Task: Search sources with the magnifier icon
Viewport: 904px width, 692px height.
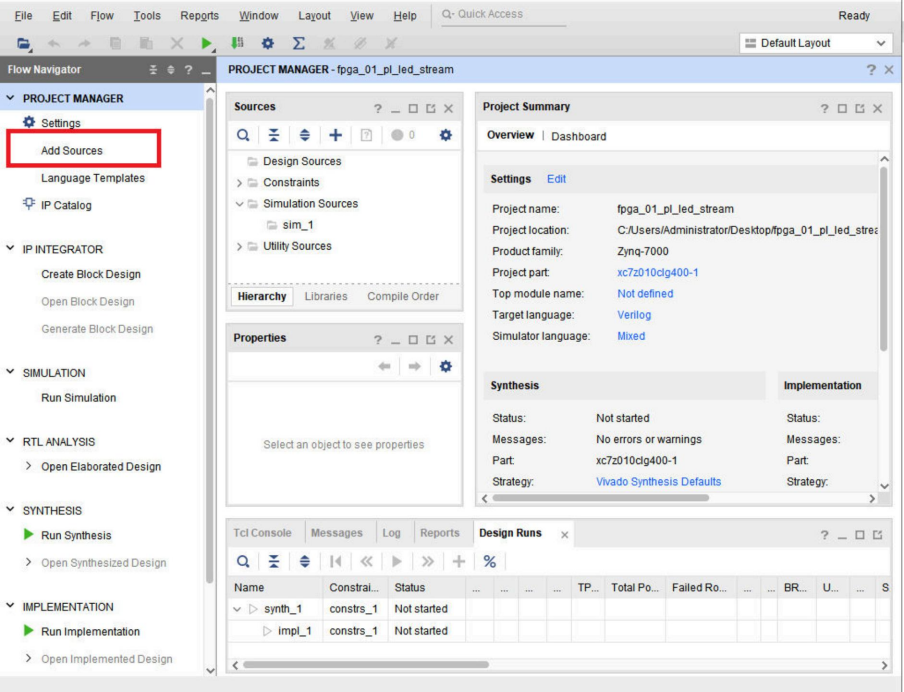Action: 244,134
